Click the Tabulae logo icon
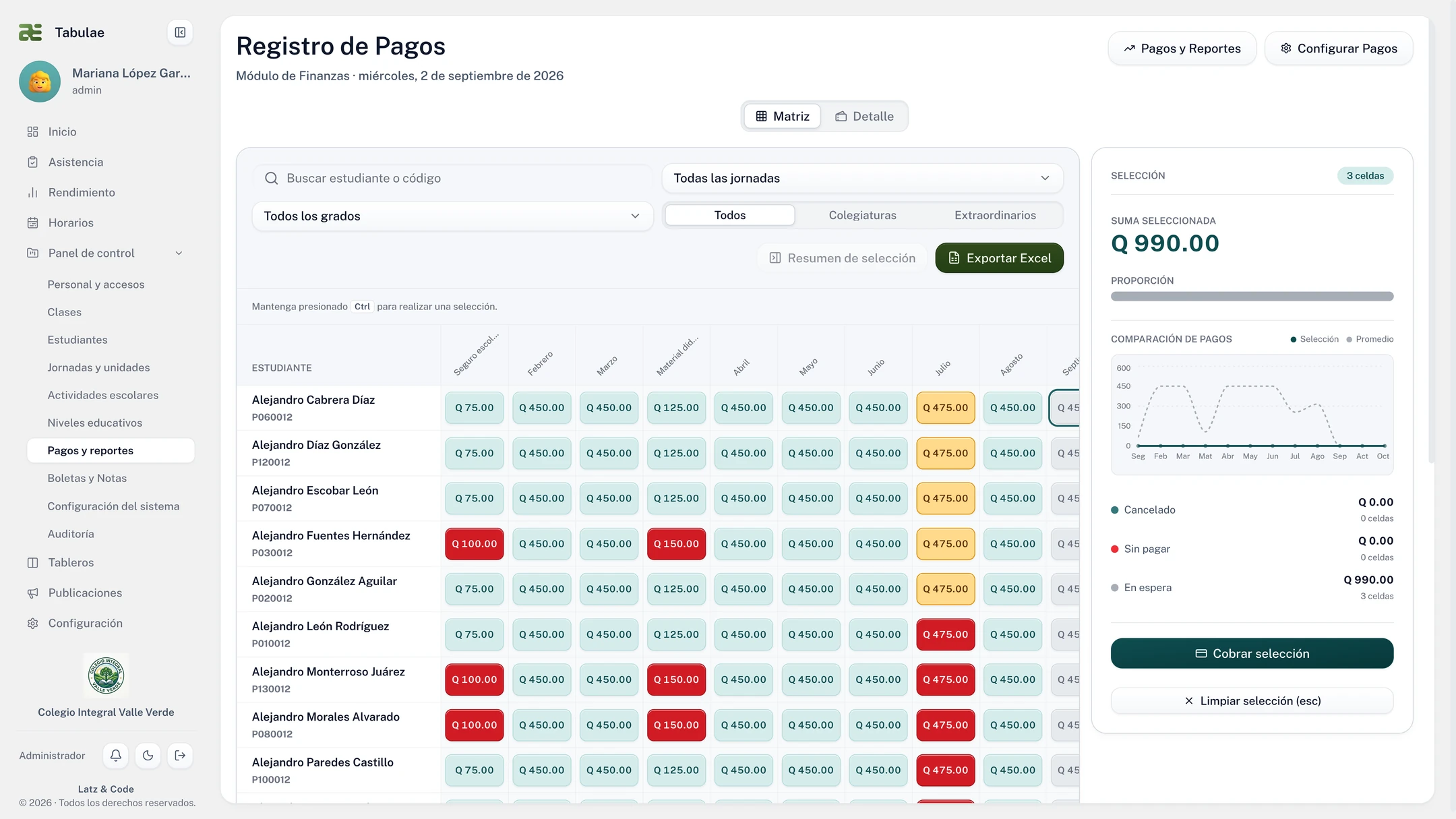The width and height of the screenshot is (1456, 819). pos(30,32)
